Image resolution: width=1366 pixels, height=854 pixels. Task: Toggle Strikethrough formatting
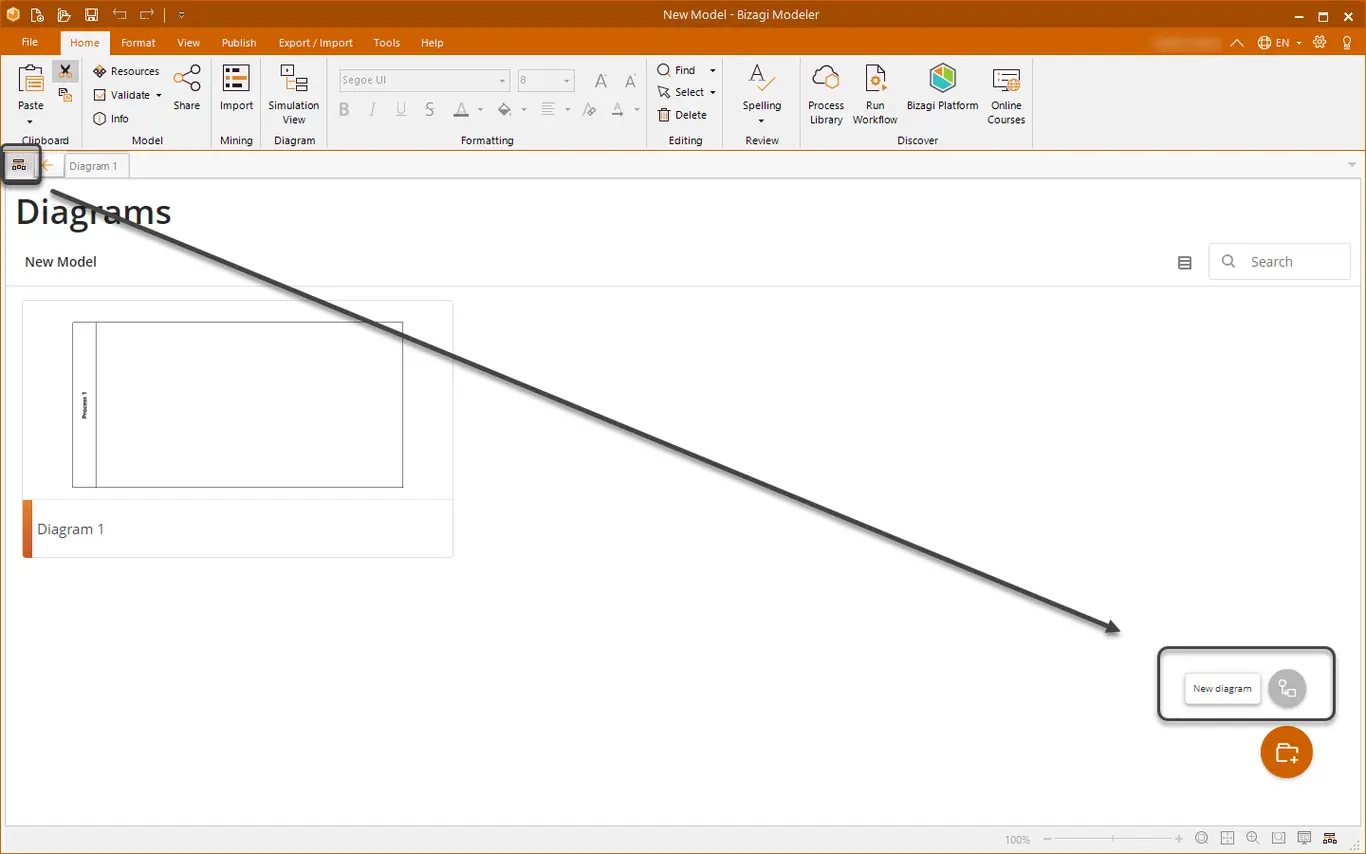[430, 110]
